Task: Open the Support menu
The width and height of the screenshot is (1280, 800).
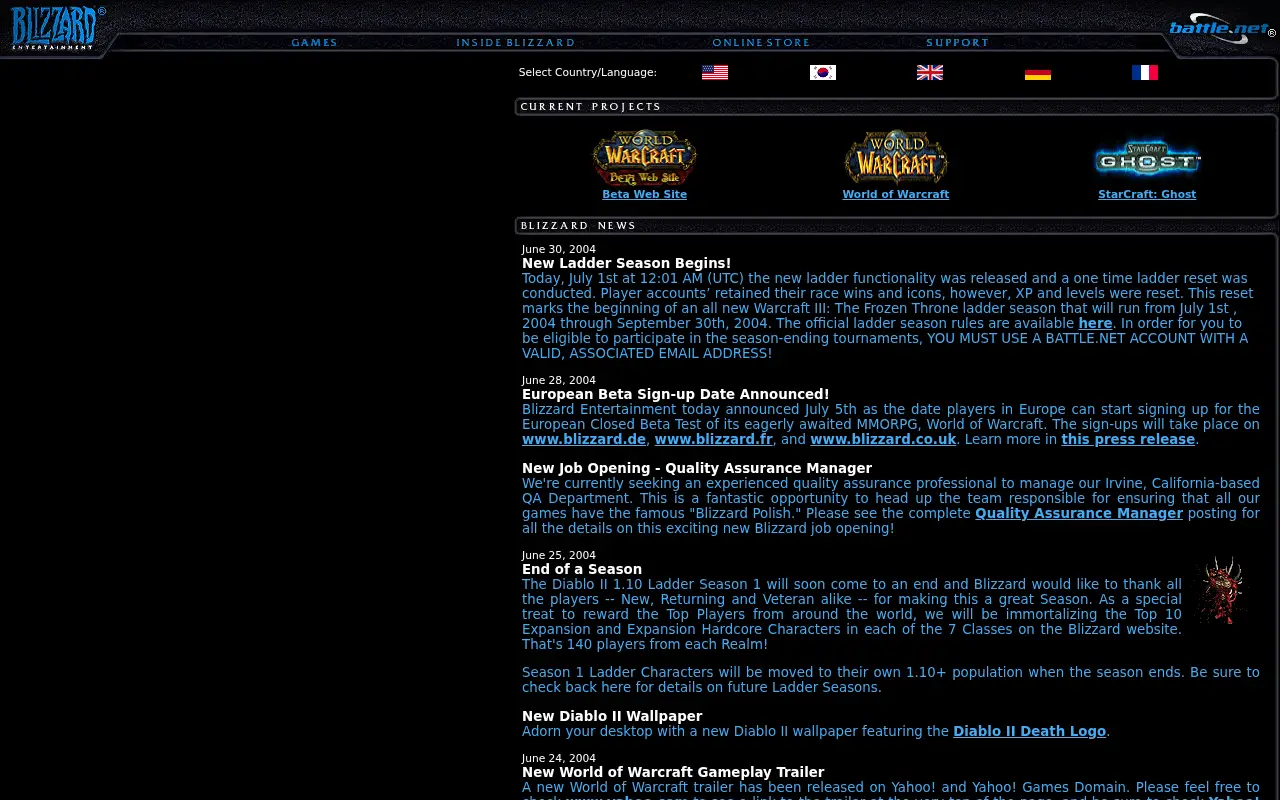Action: pyautogui.click(x=957, y=43)
